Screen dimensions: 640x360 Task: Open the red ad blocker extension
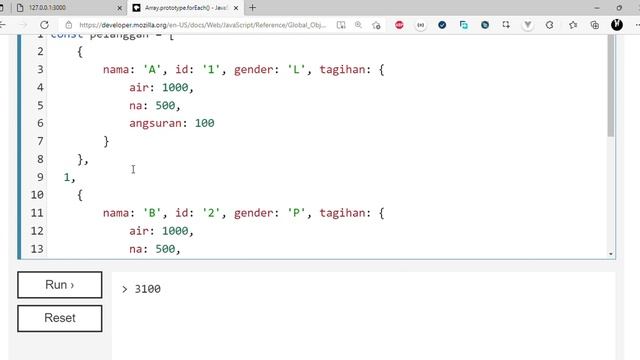(399, 25)
